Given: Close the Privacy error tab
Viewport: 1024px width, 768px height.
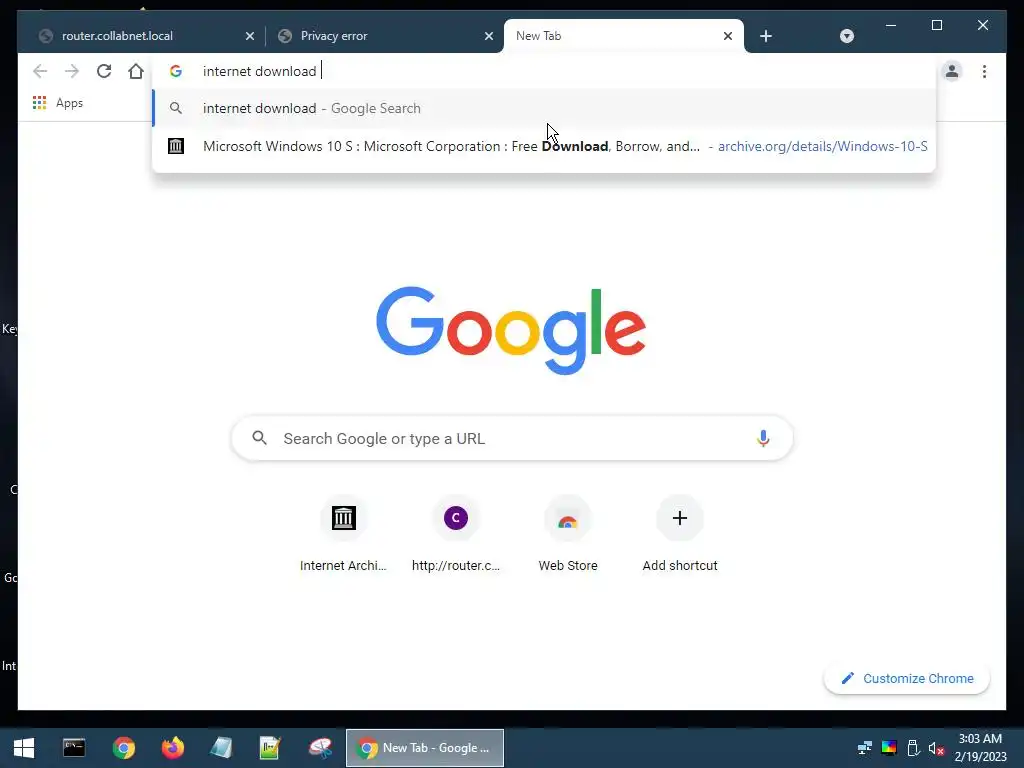Looking at the screenshot, I should (488, 36).
